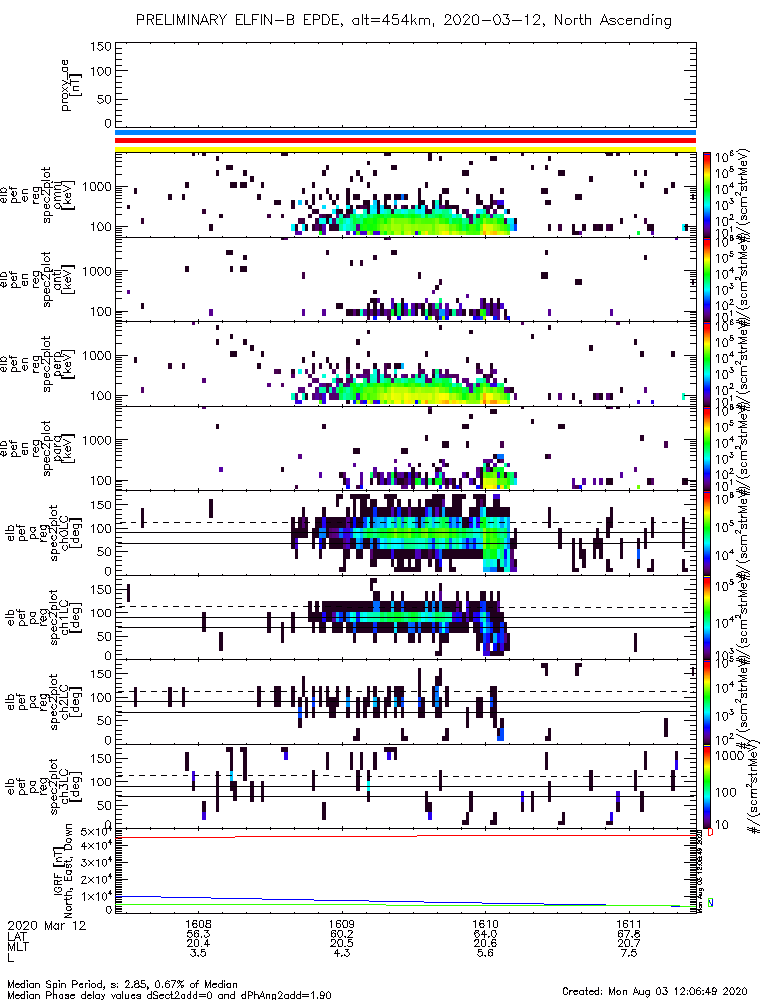The height and width of the screenshot is (1000, 775).
Task: Click the MLT value 20.5
Action: (342, 944)
